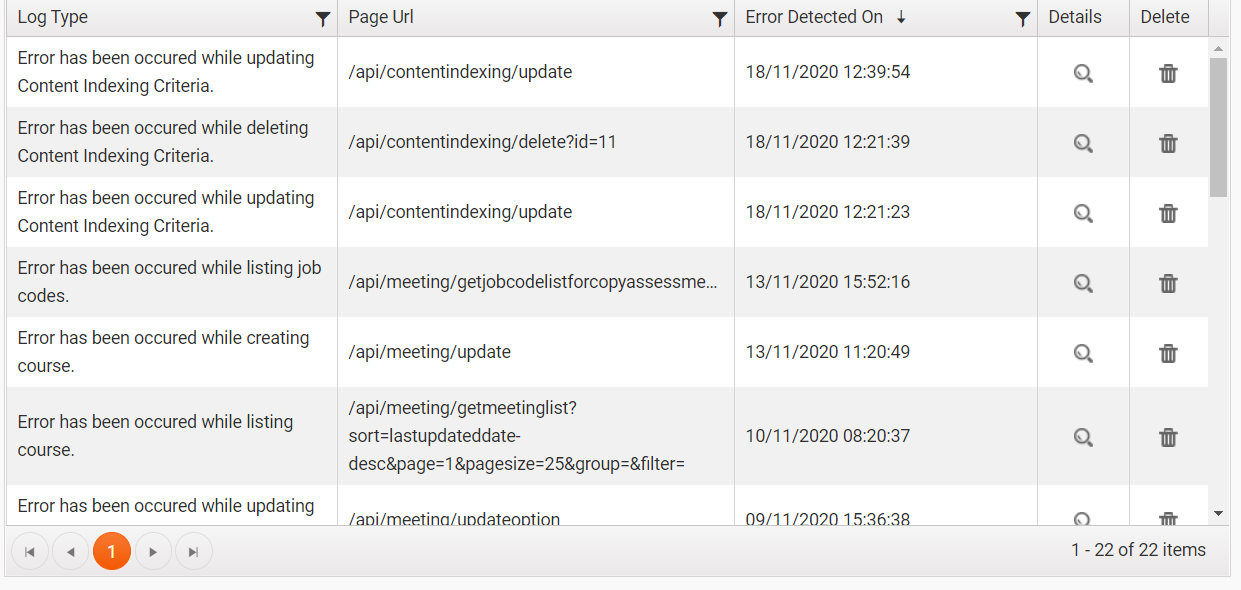1241x590 pixels.
Task: Go to the last page
Action: 194,551
